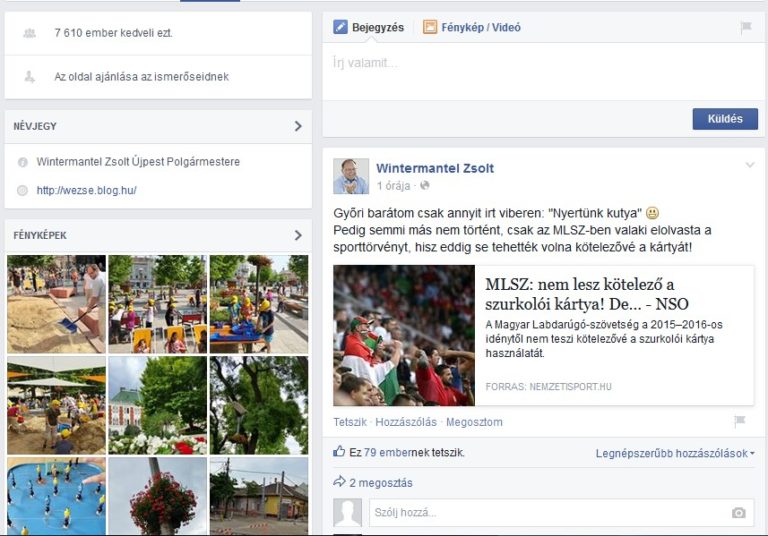
Task: Click the blank commenter avatar beside comment box
Action: (x=348, y=512)
